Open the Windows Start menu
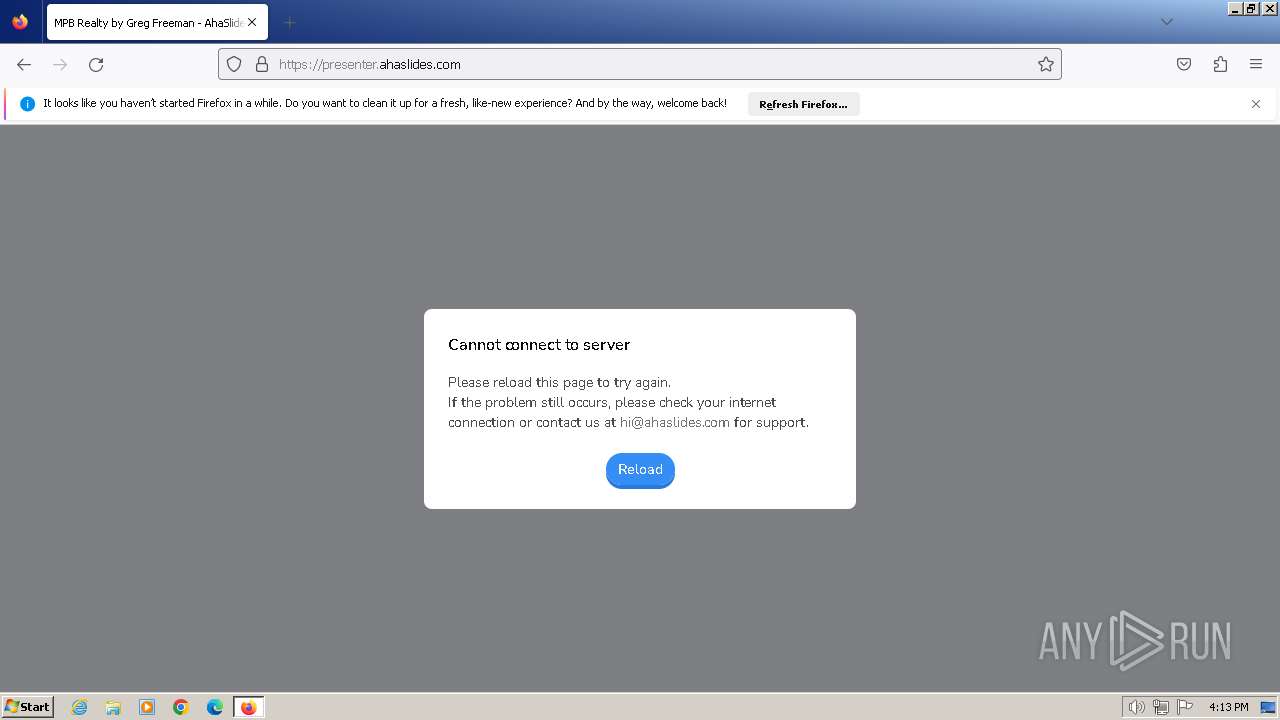The image size is (1280, 720). 27,707
